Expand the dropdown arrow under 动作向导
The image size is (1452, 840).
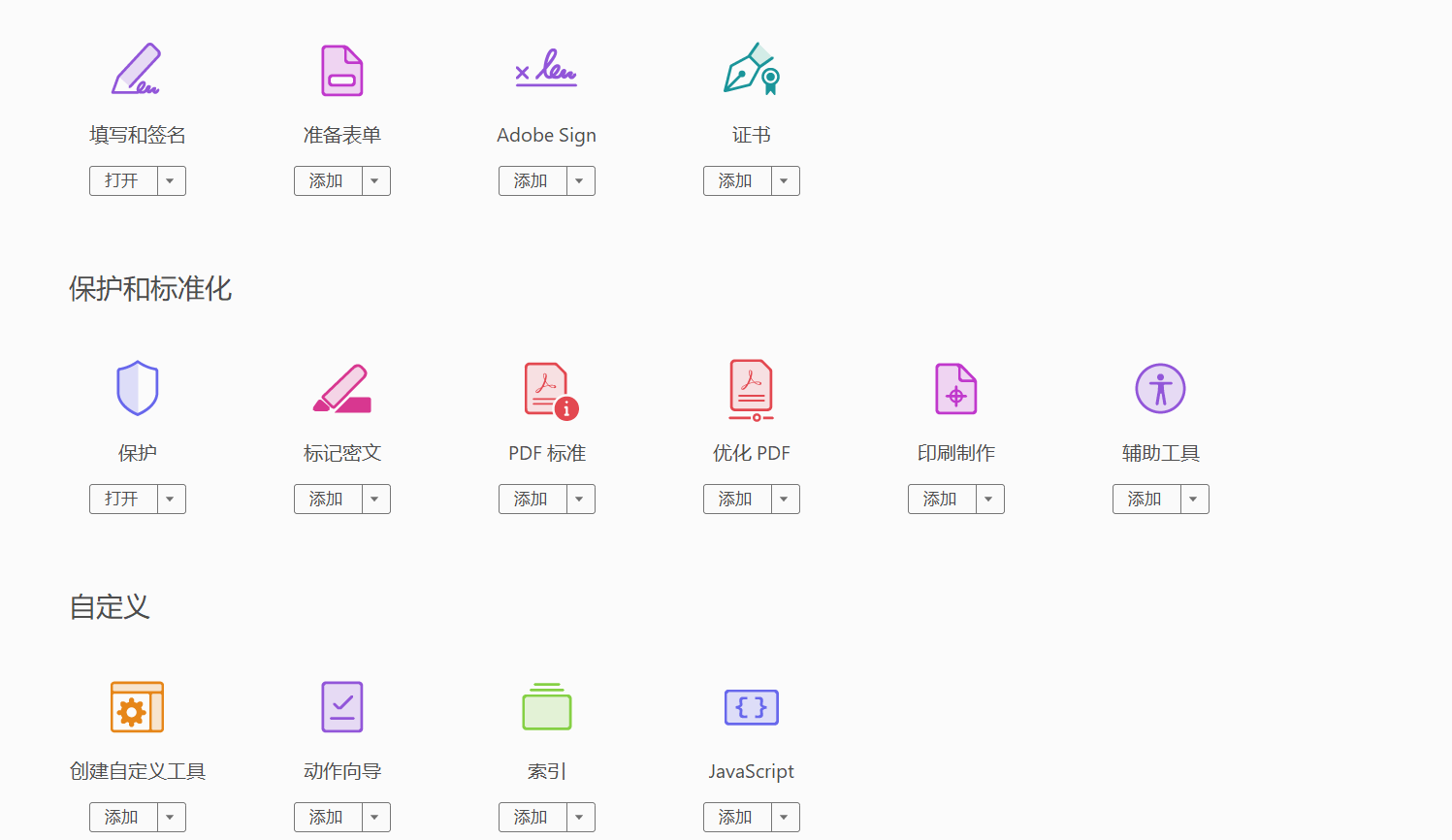[375, 818]
